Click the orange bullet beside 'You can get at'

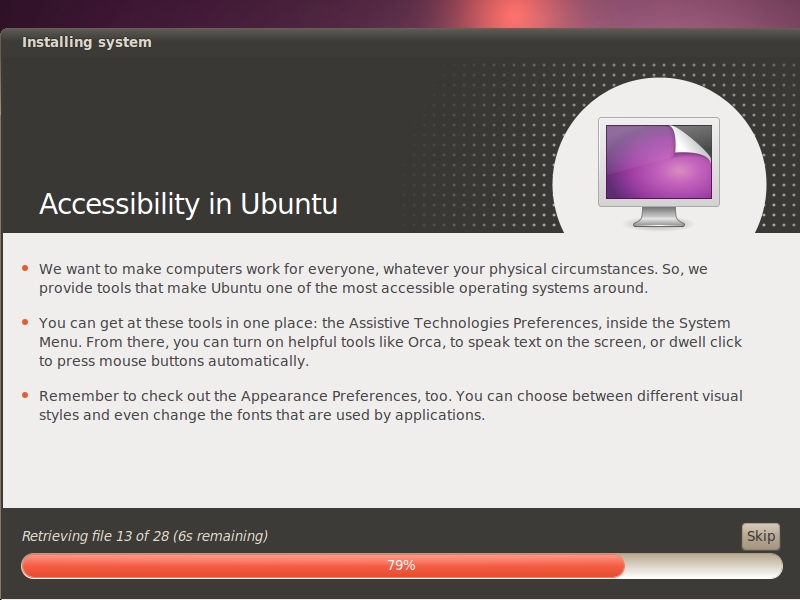25,322
